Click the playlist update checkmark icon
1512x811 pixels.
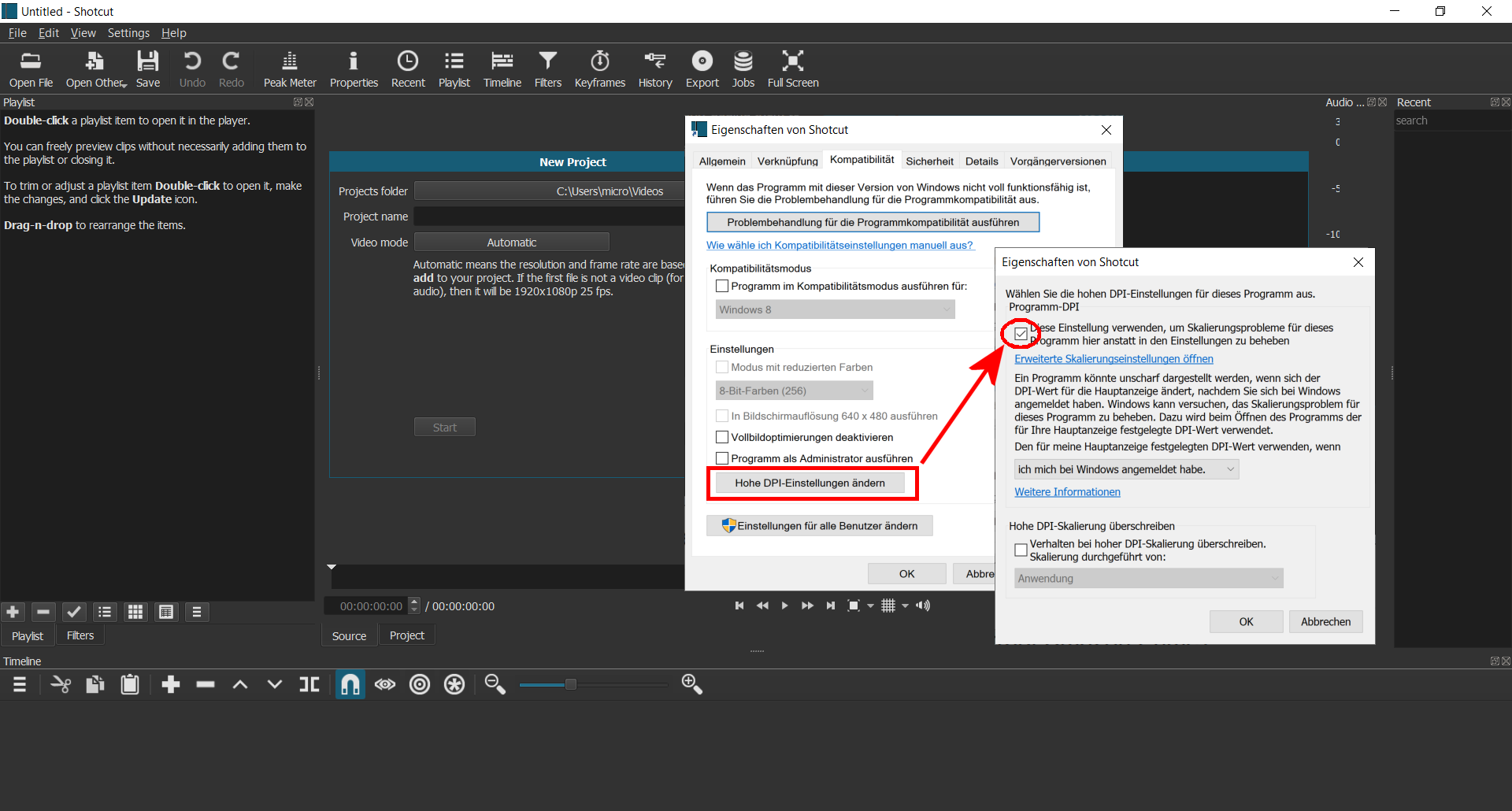point(74,612)
